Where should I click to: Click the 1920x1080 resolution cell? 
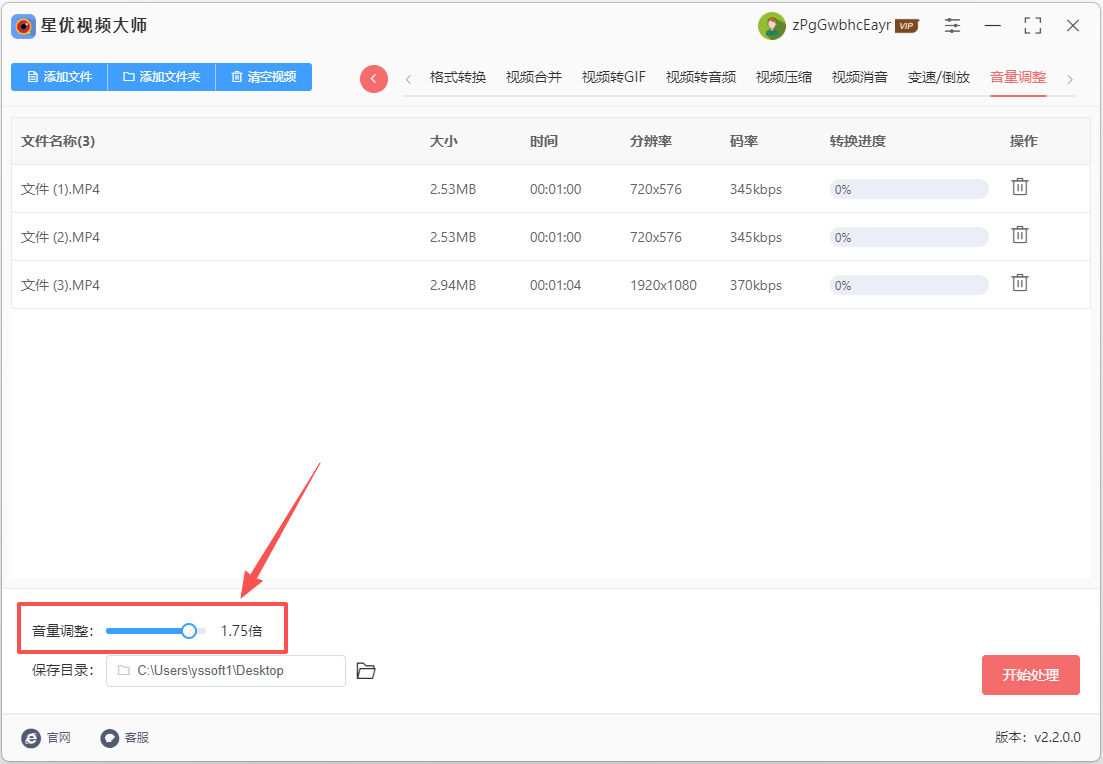point(663,286)
